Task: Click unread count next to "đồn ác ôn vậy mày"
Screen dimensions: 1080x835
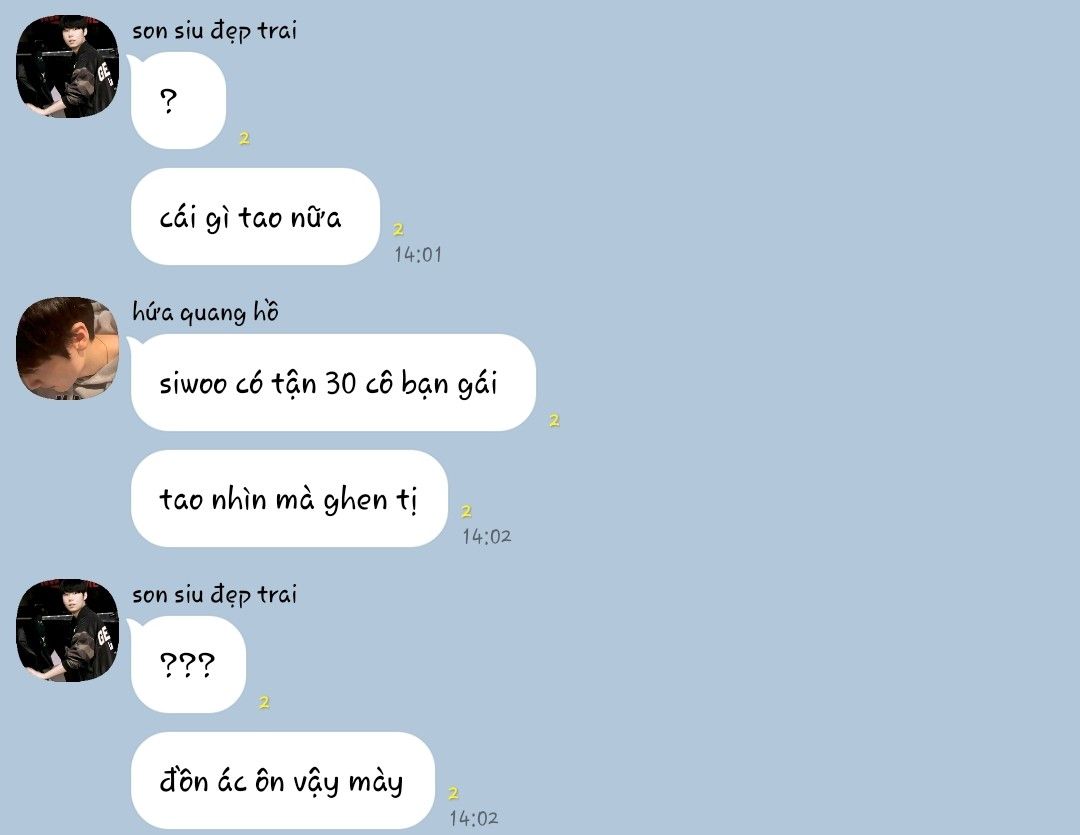Action: pos(453,793)
